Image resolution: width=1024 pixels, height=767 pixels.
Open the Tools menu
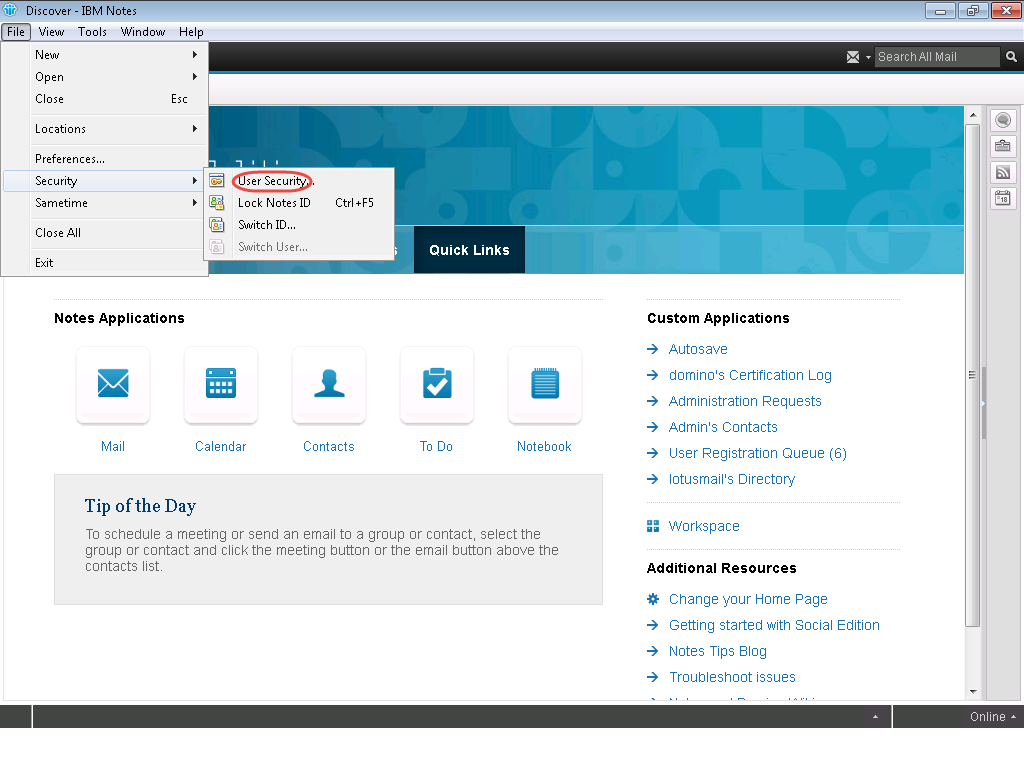[x=92, y=32]
